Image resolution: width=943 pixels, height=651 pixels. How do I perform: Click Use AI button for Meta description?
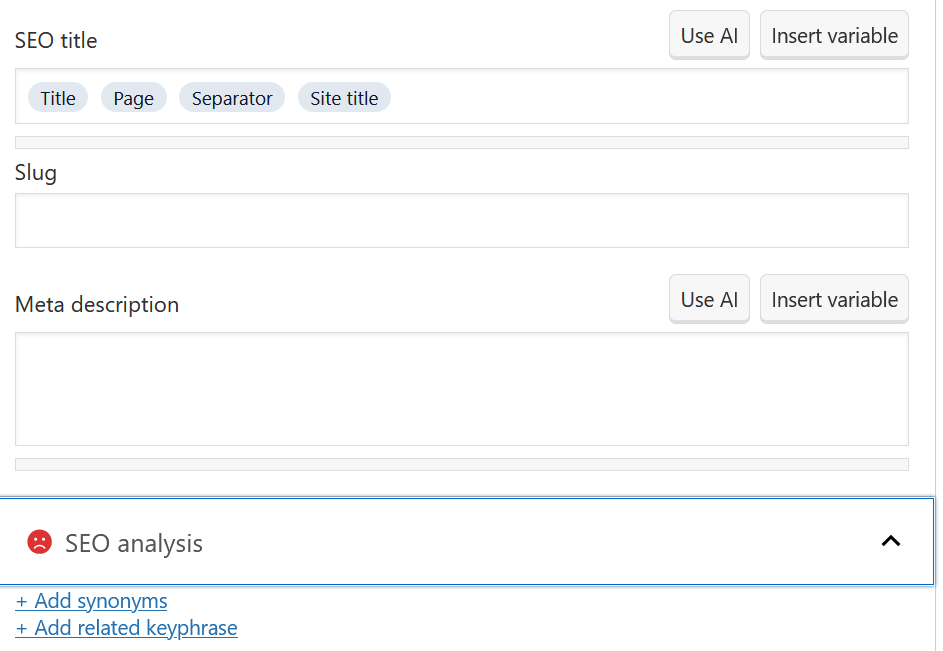click(709, 300)
